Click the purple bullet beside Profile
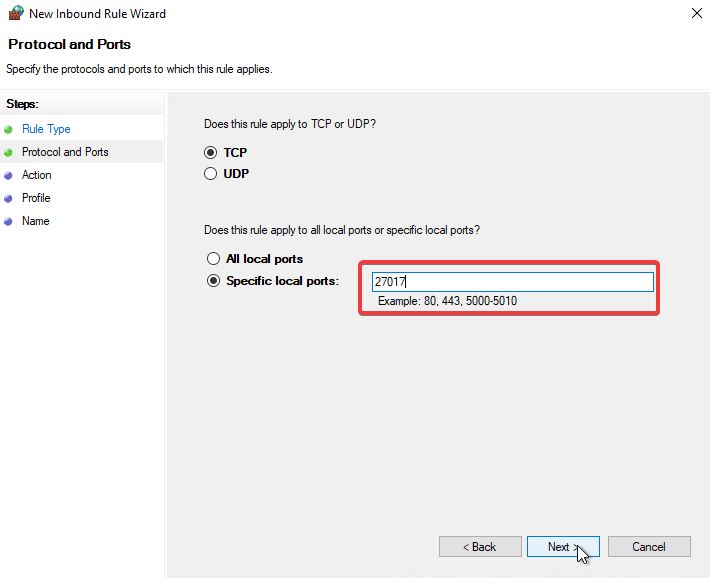The width and height of the screenshot is (710, 578). [8, 198]
